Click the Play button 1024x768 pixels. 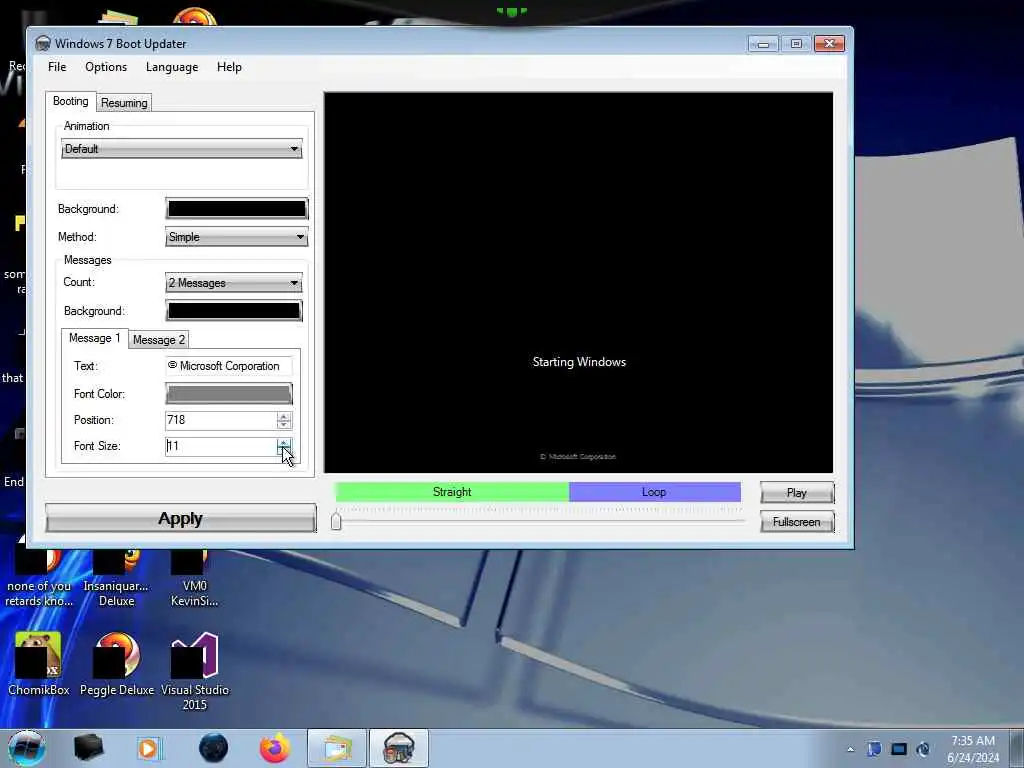point(797,493)
